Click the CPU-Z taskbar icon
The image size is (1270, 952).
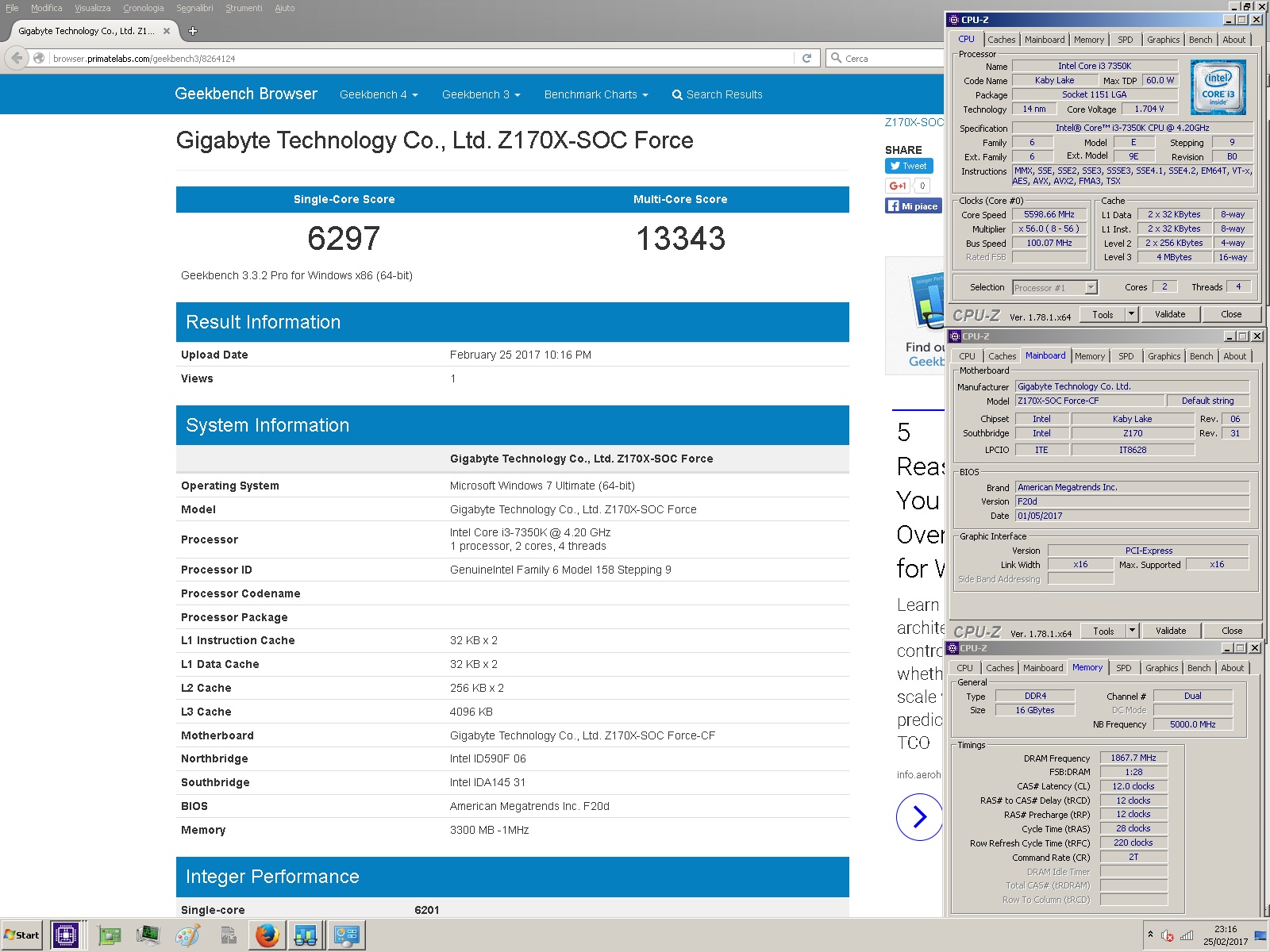[65, 935]
